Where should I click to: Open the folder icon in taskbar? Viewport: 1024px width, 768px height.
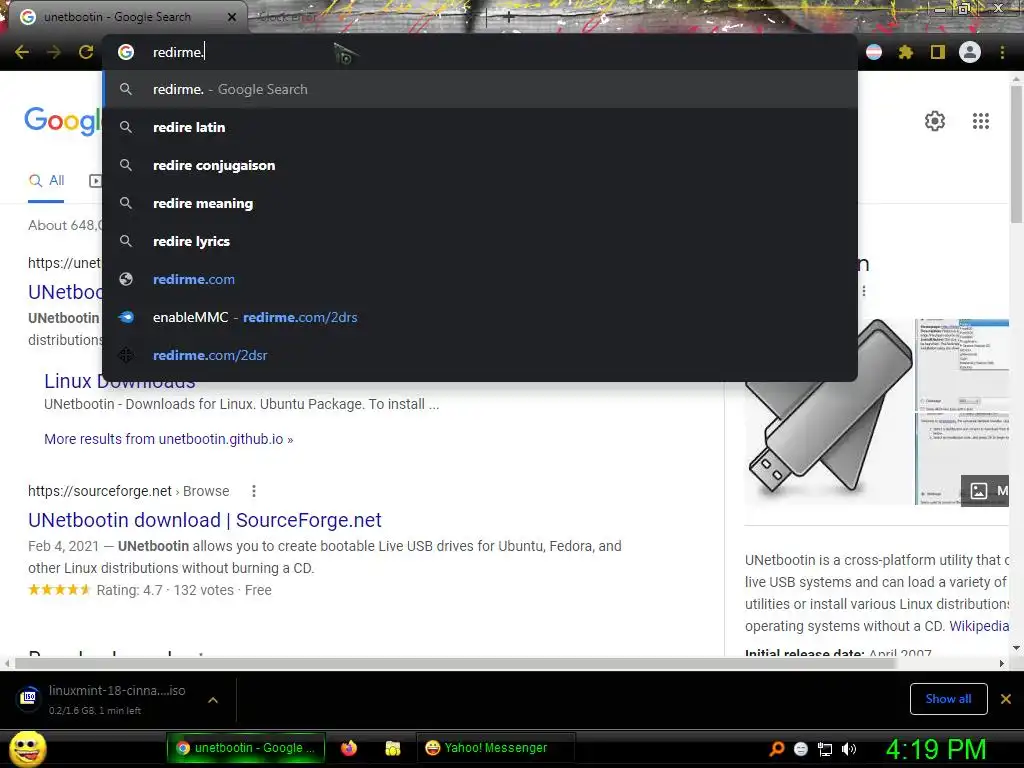click(x=392, y=748)
